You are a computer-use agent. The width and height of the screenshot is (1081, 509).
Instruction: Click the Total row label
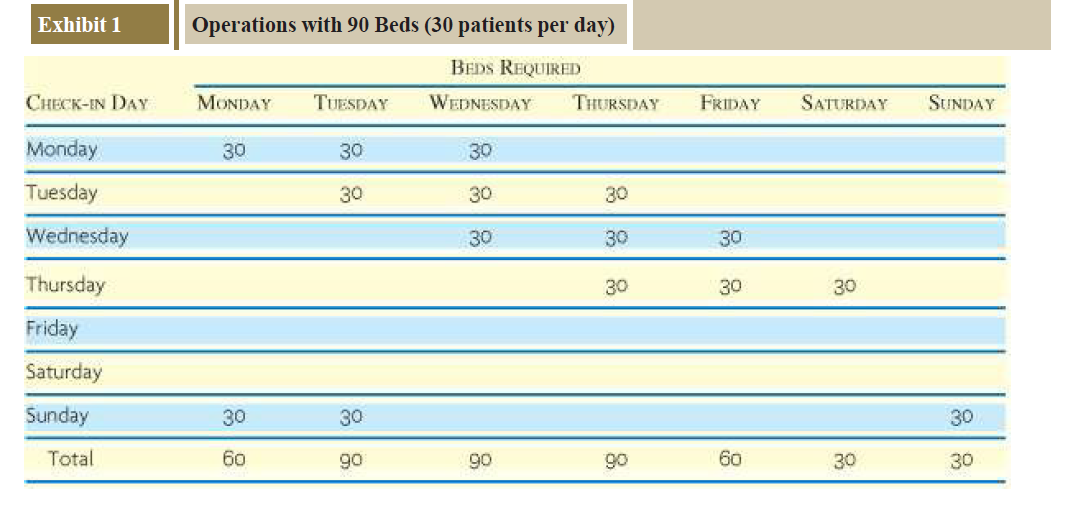click(x=70, y=459)
